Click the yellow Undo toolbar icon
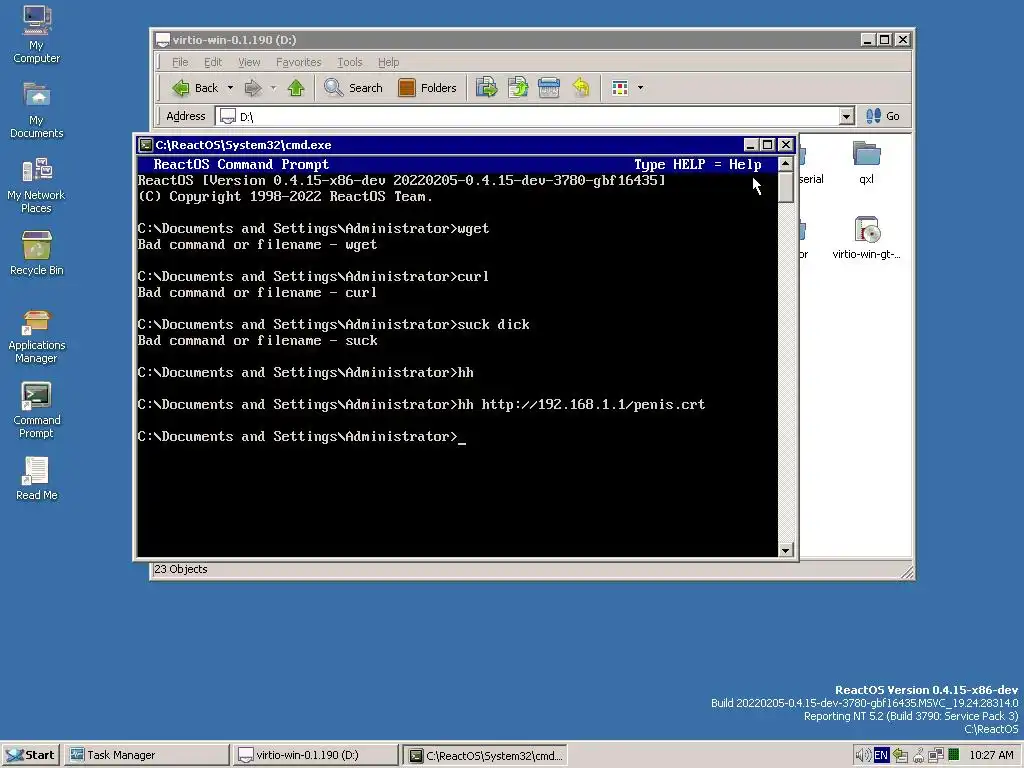1024x768 pixels. [581, 88]
